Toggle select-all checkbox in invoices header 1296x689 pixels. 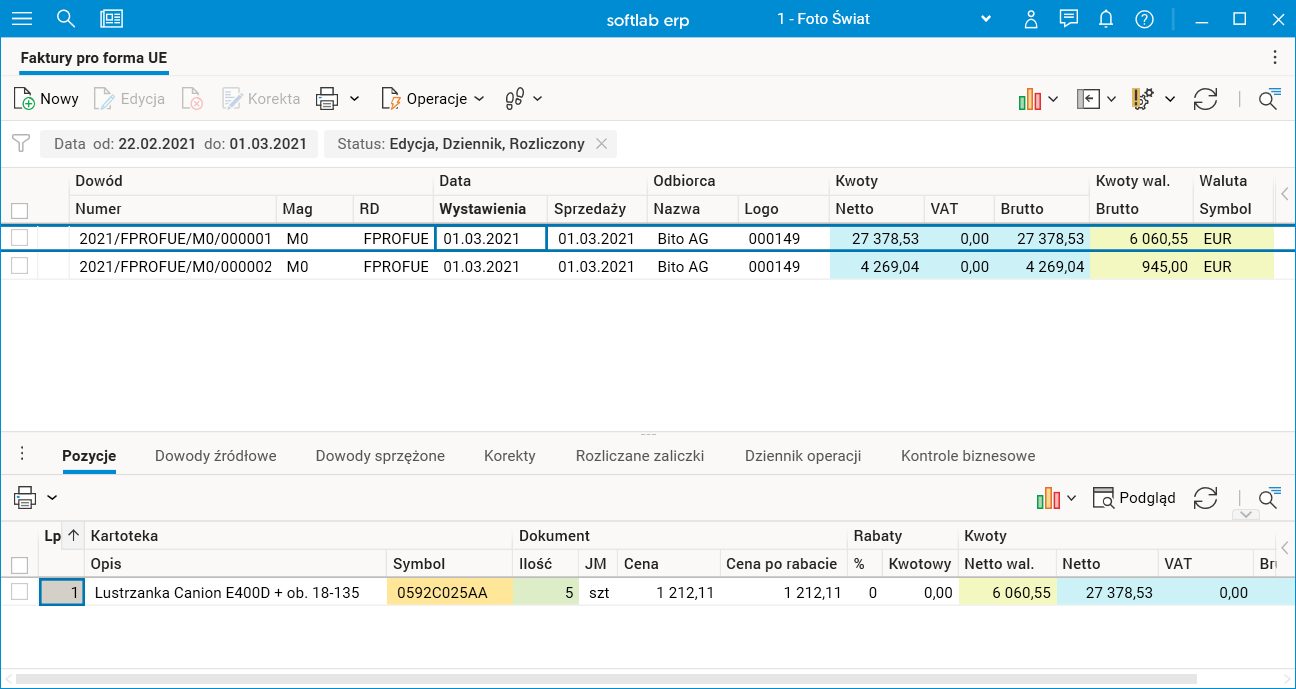tap(19, 210)
